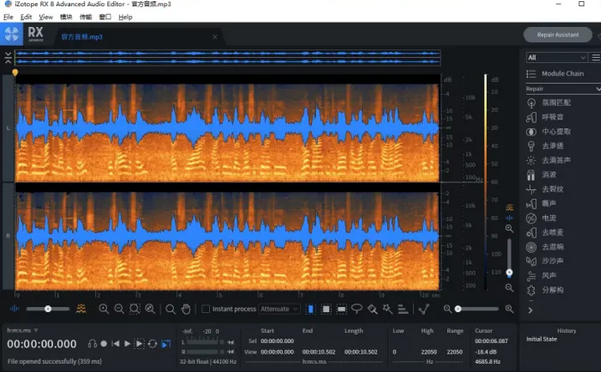
Task: Toggle the left channel L selector
Action: tap(8, 128)
